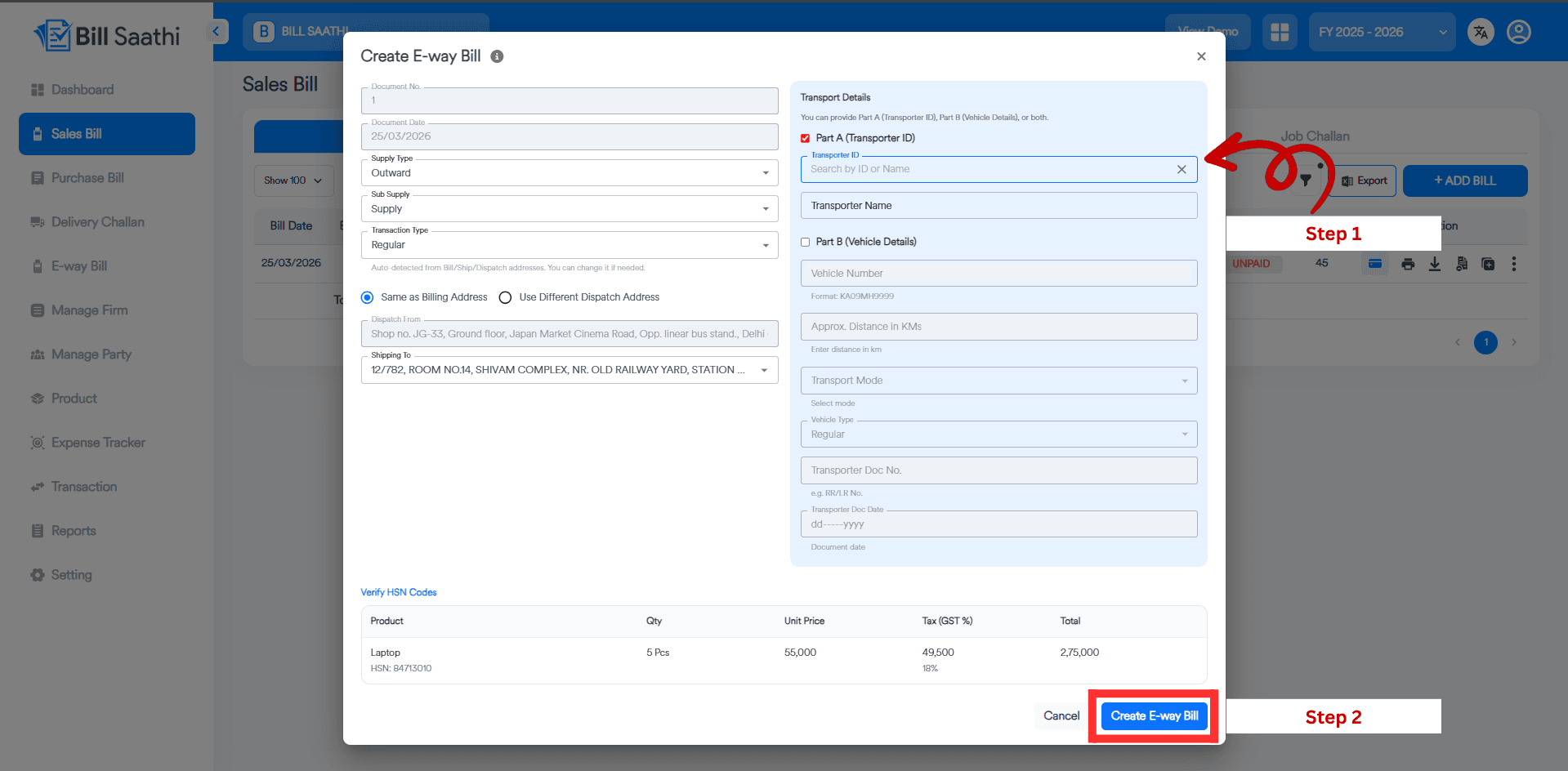Open the Transport Mode dropdown
The image size is (1568, 771).
click(998, 381)
